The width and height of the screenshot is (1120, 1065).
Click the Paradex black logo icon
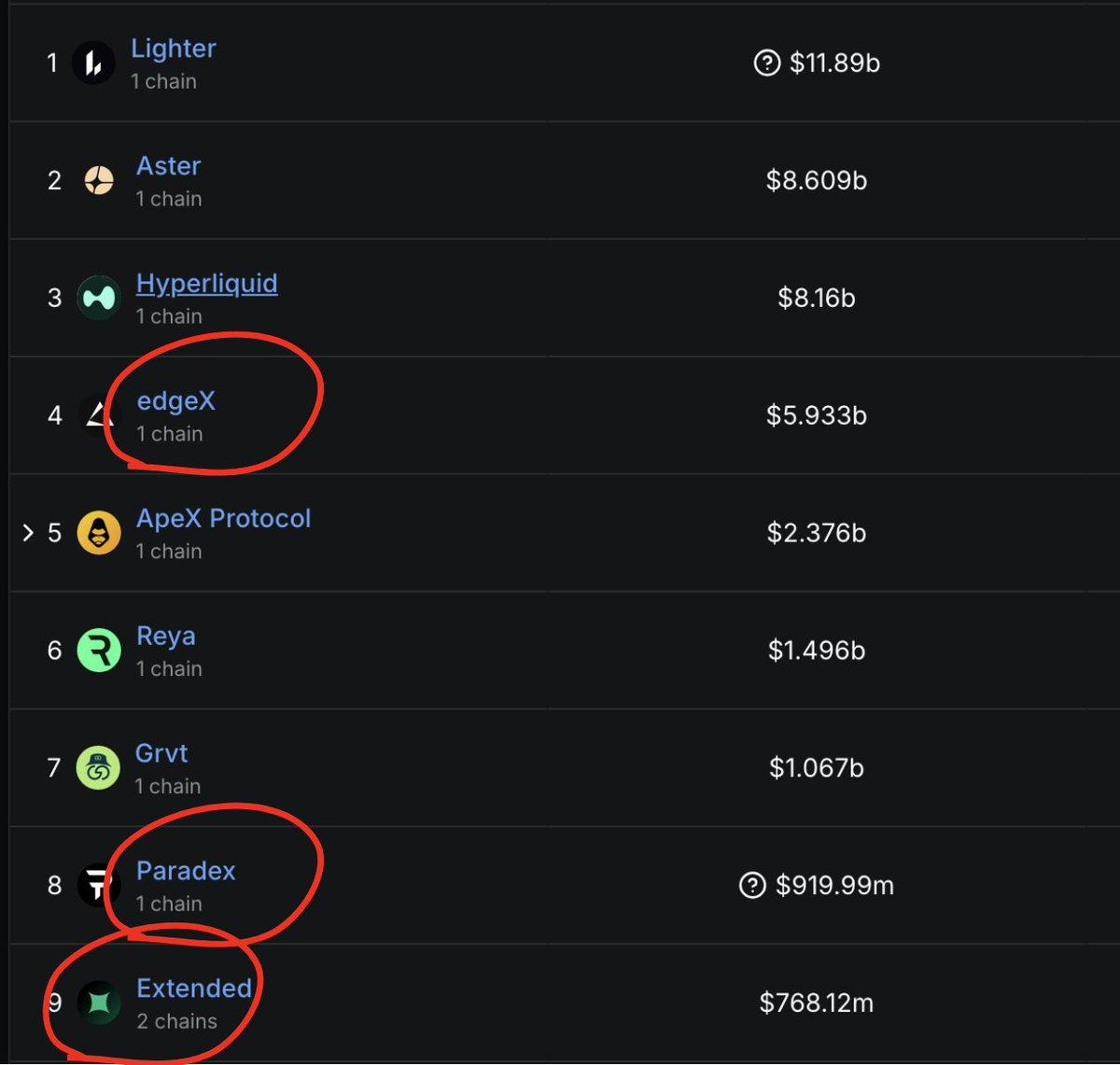click(x=98, y=886)
